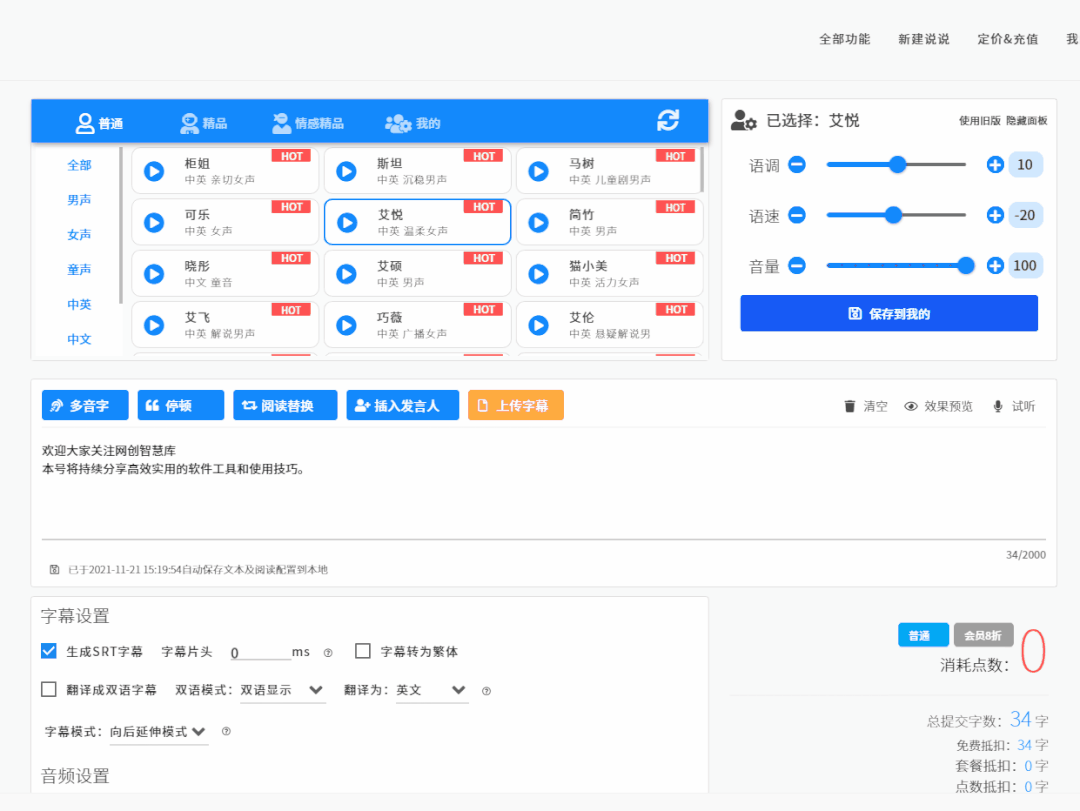
Task: Check the 翻译成双语字幕 option
Action: pyautogui.click(x=48, y=689)
